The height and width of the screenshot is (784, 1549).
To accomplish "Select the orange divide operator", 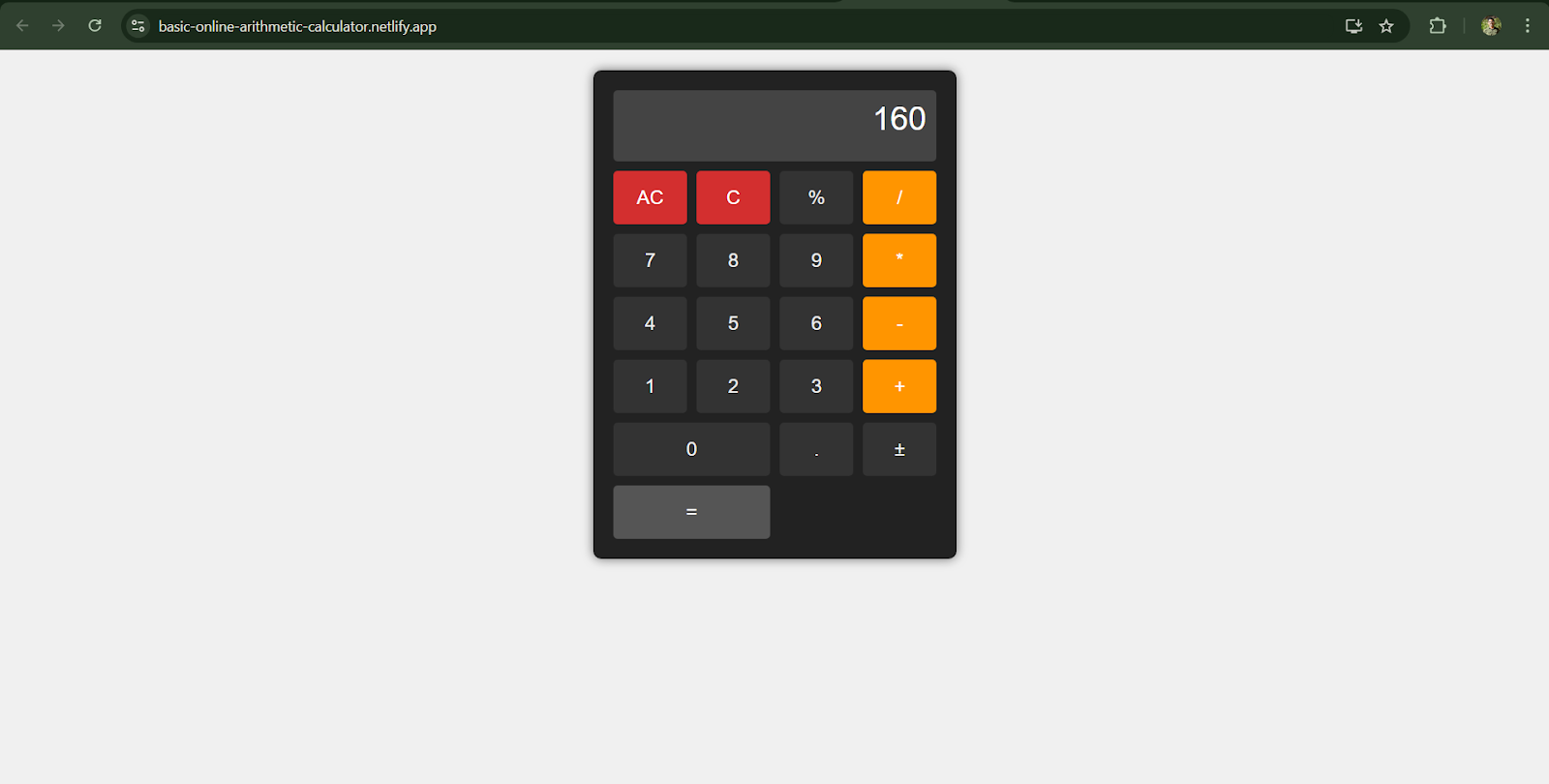I will point(899,197).
